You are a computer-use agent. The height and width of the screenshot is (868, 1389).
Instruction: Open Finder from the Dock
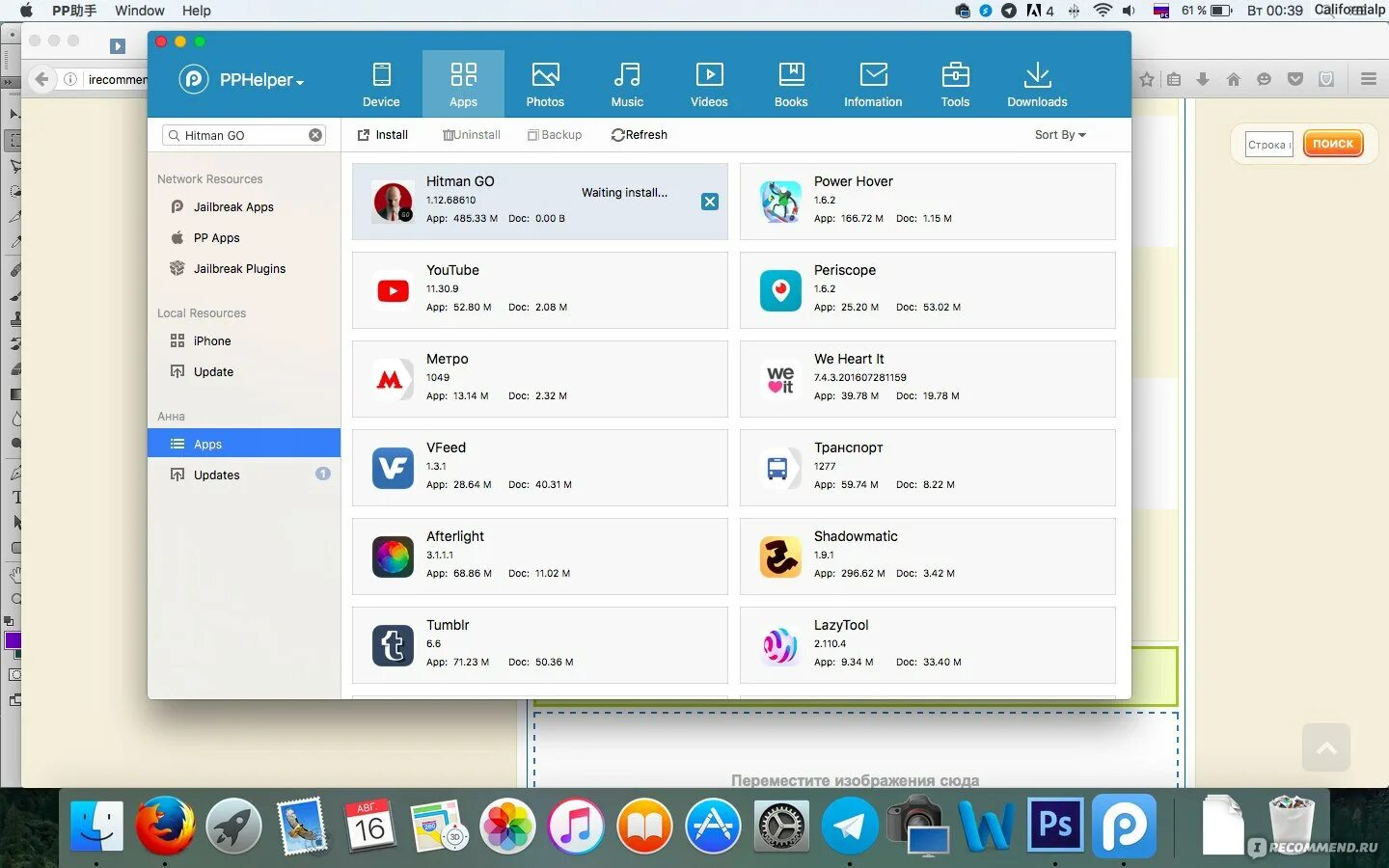pyautogui.click(x=96, y=826)
